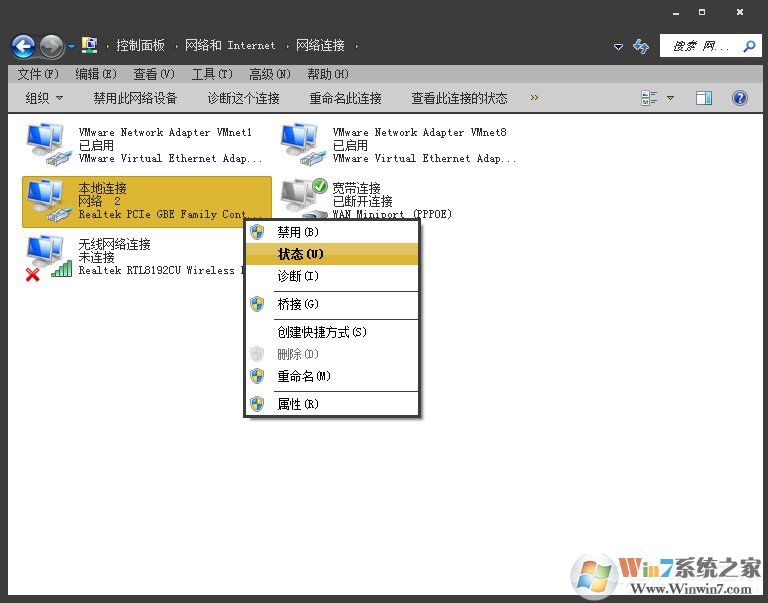
Task: Select VMware Network Adapter VMnet8 icon
Action: point(303,145)
